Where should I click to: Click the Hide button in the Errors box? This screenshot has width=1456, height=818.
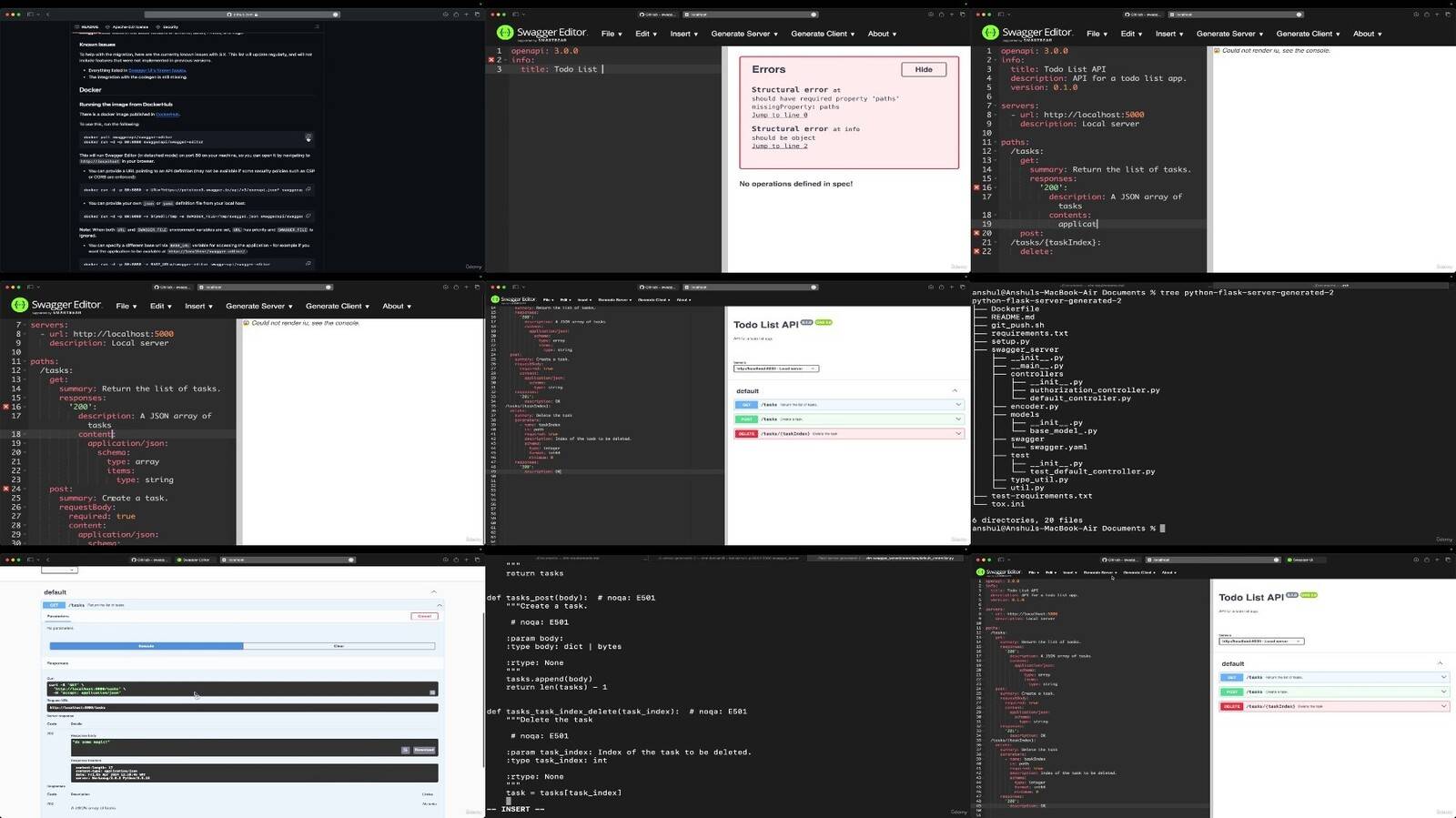coord(924,69)
